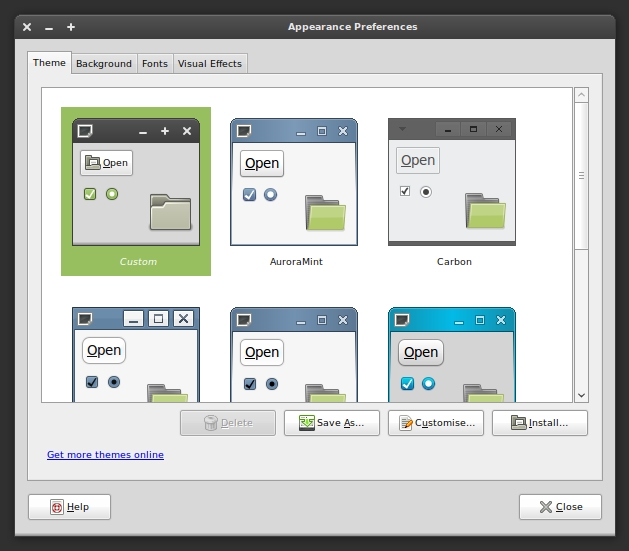Click the folder icon in Custom theme preview
The width and height of the screenshot is (629, 551).
point(169,211)
